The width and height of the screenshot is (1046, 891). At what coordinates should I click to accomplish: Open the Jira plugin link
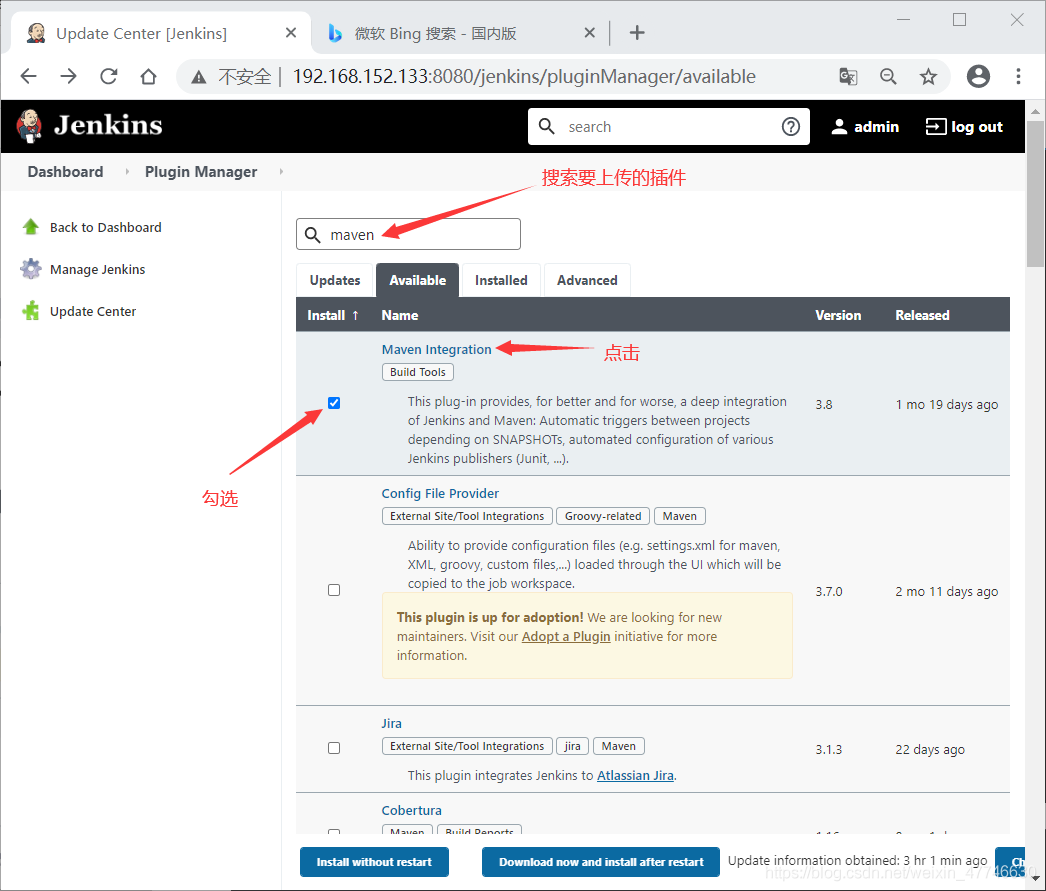tap(392, 724)
